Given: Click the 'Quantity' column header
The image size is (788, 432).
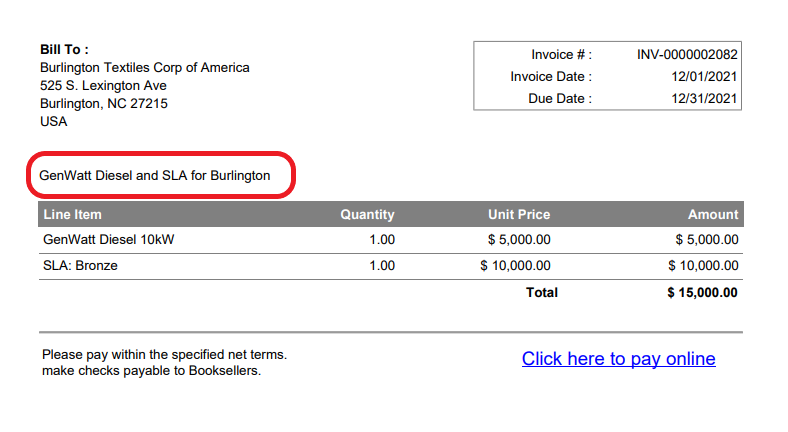Looking at the screenshot, I should point(367,214).
